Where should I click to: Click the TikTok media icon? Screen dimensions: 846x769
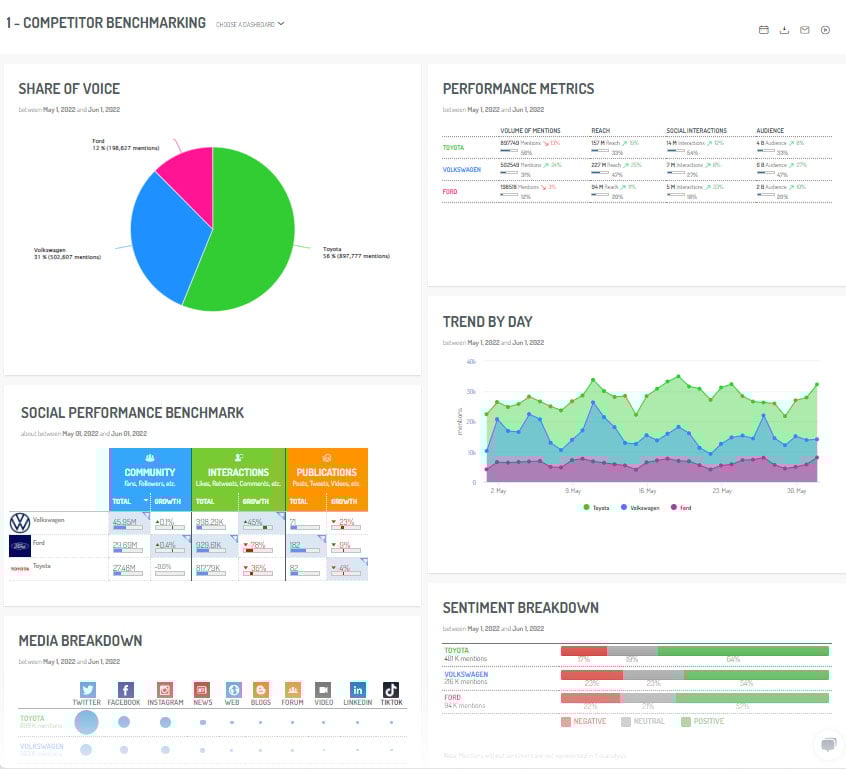[x=391, y=690]
